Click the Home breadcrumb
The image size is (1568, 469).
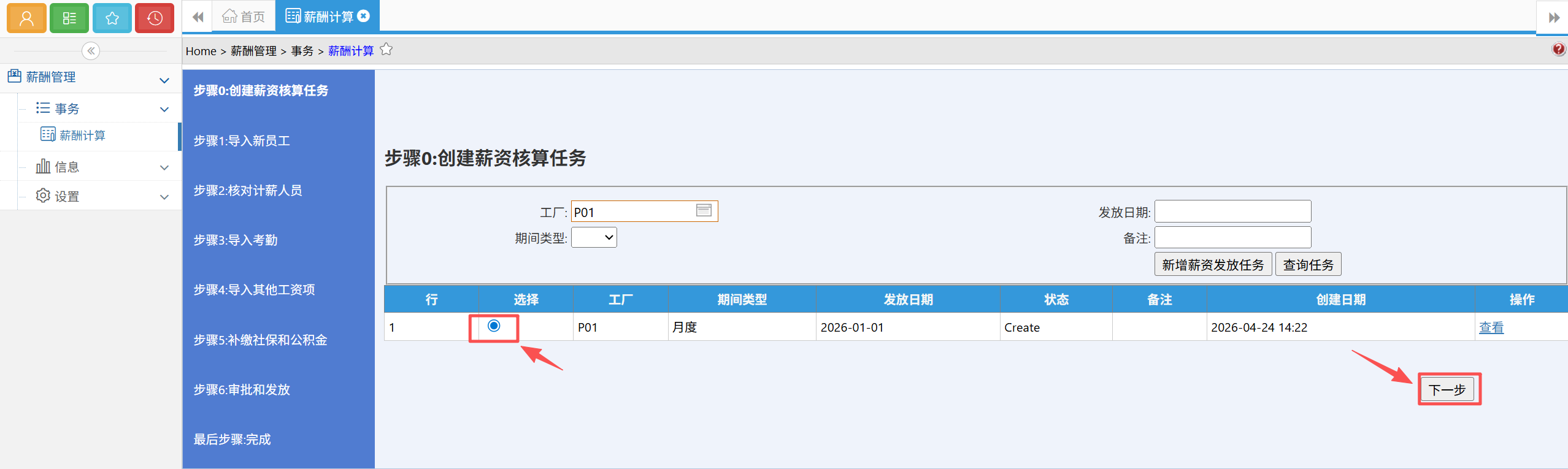(x=201, y=51)
